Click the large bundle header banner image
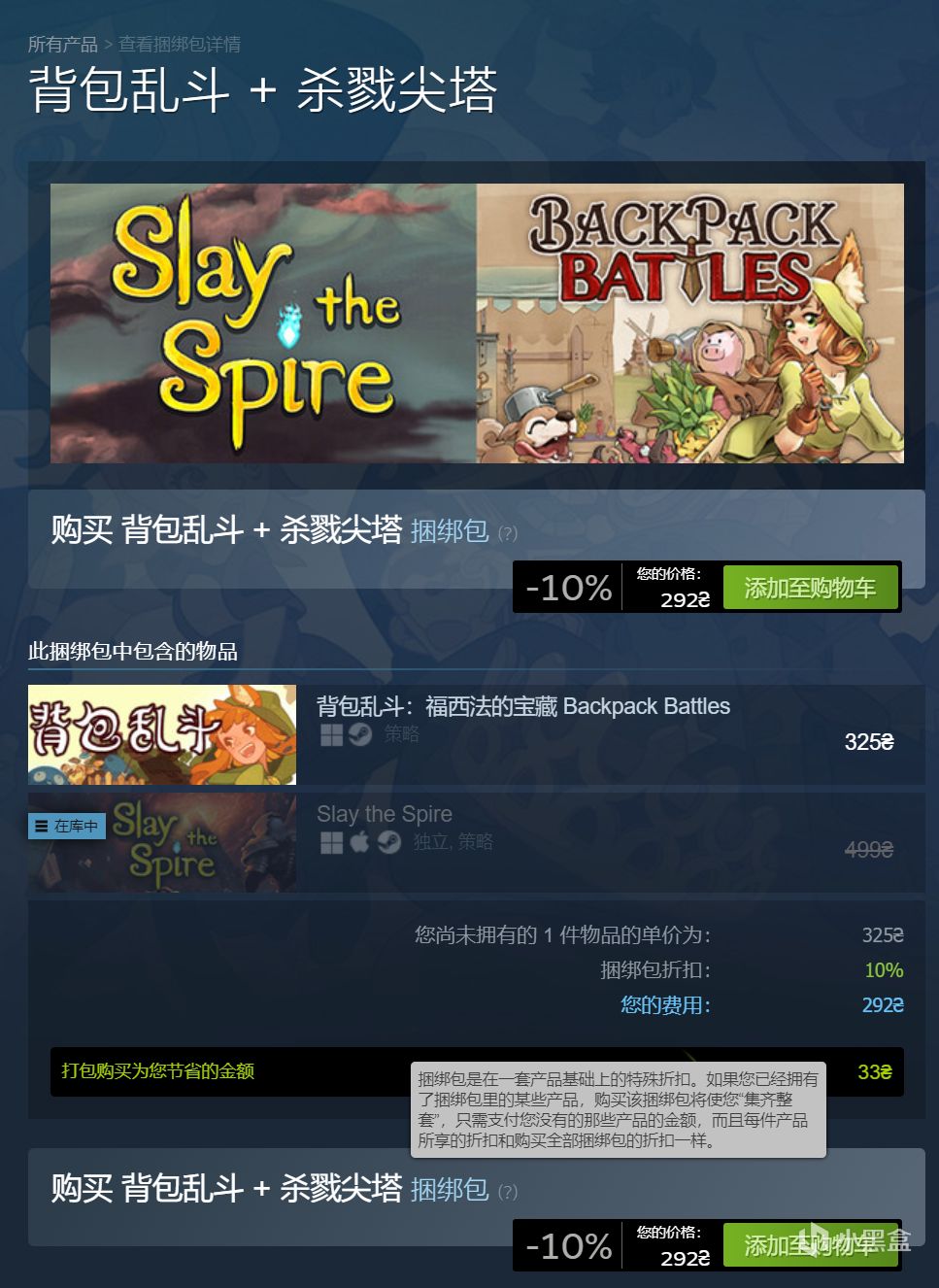 [x=477, y=323]
